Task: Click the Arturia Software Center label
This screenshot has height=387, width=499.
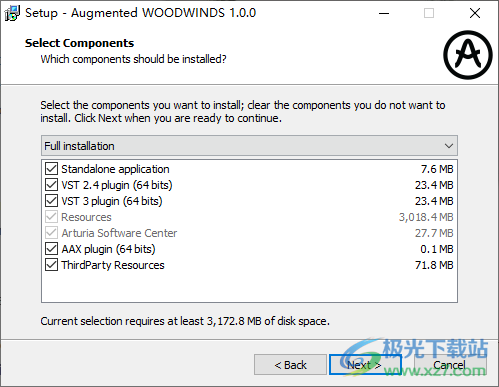Action: (x=119, y=233)
